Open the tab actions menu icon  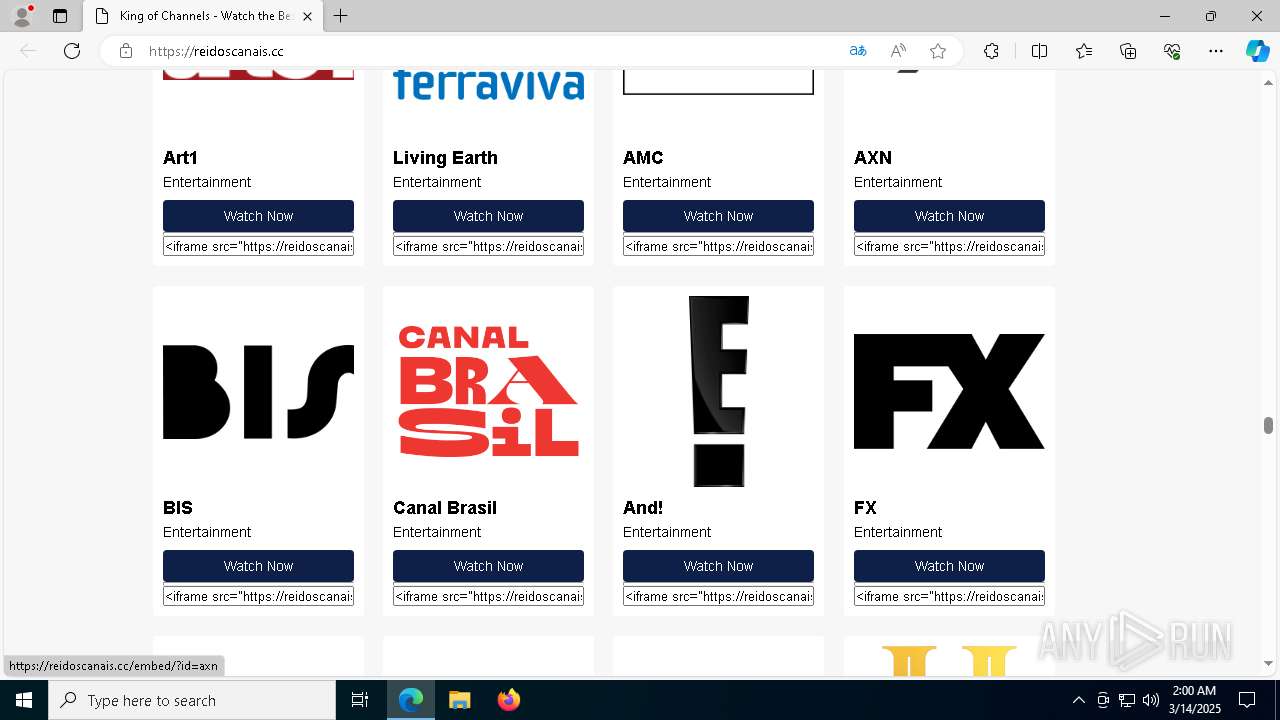60,16
